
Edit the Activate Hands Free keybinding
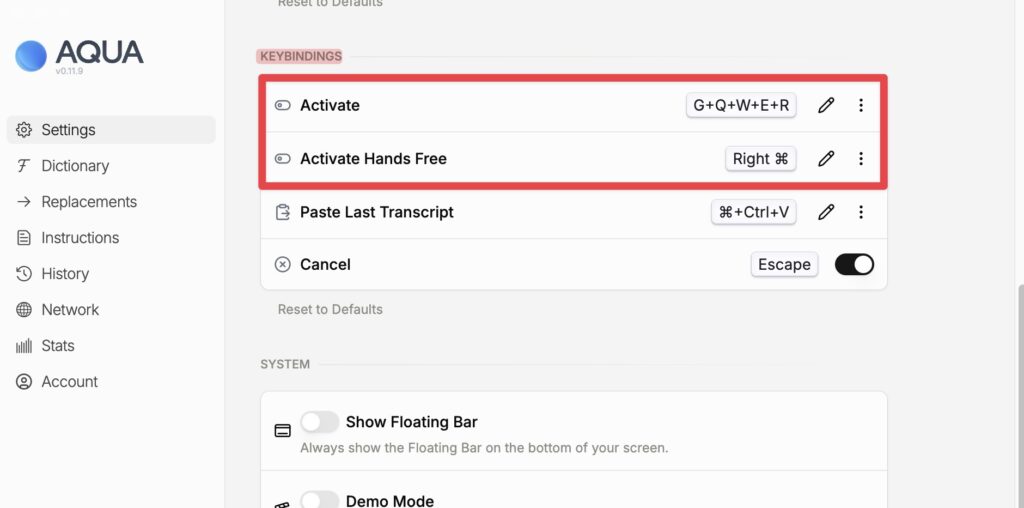click(826, 158)
